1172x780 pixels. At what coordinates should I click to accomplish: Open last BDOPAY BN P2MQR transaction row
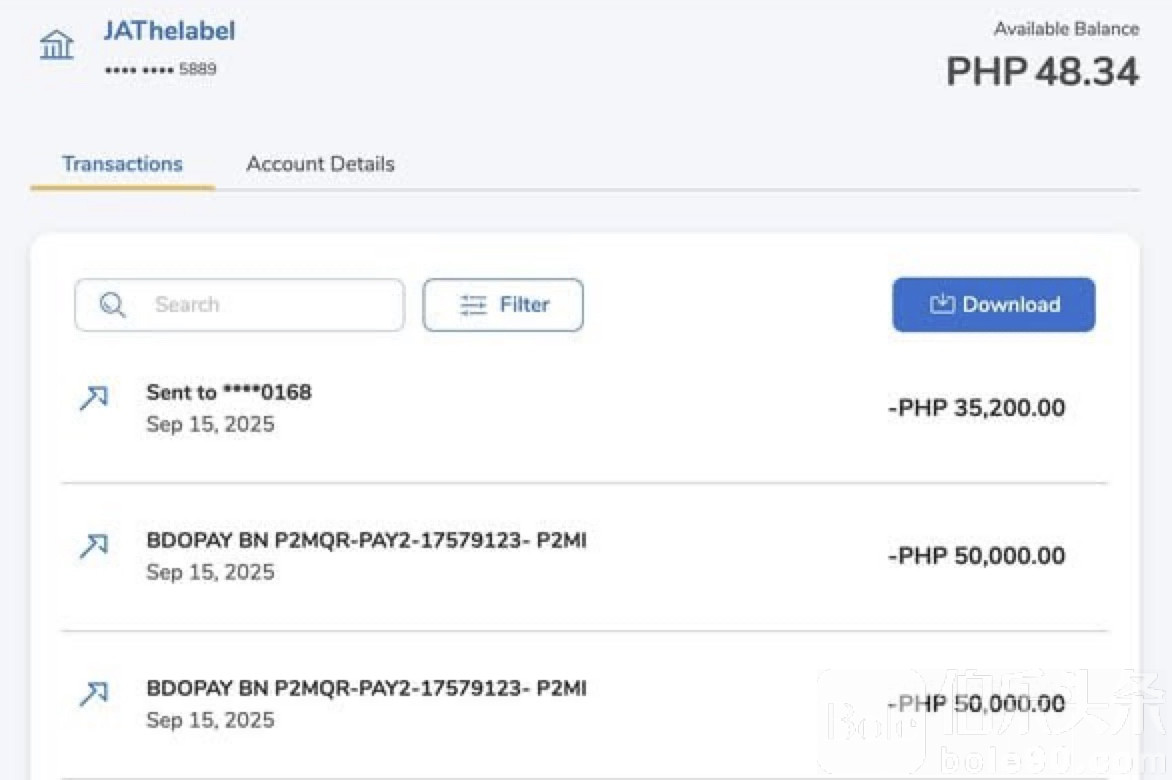[x=366, y=689]
